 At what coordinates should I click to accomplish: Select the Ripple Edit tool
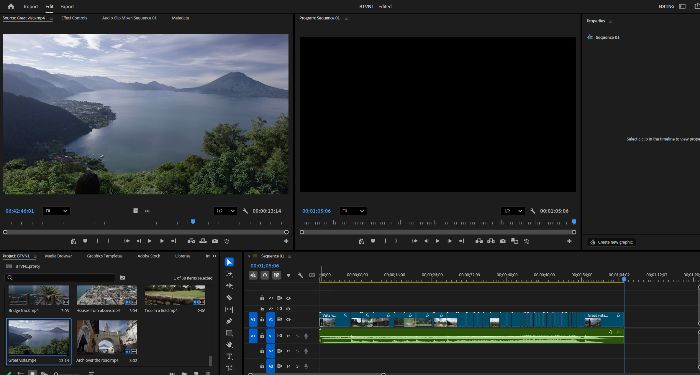[x=229, y=286]
